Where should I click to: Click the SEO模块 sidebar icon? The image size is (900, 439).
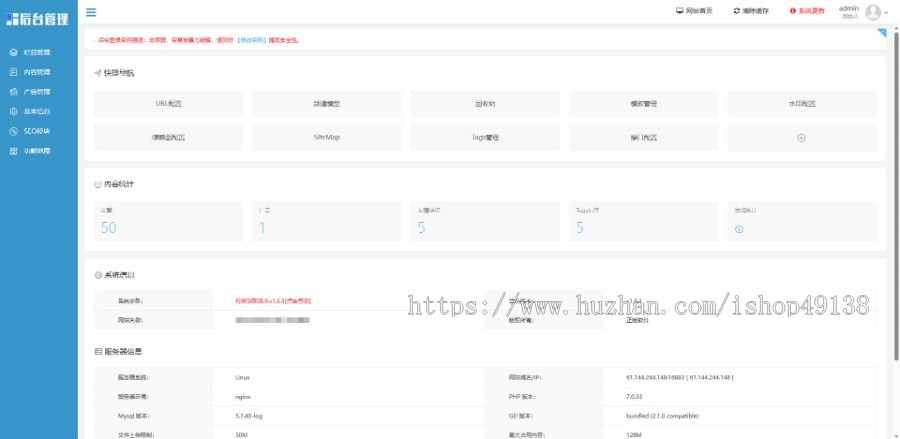(x=14, y=131)
